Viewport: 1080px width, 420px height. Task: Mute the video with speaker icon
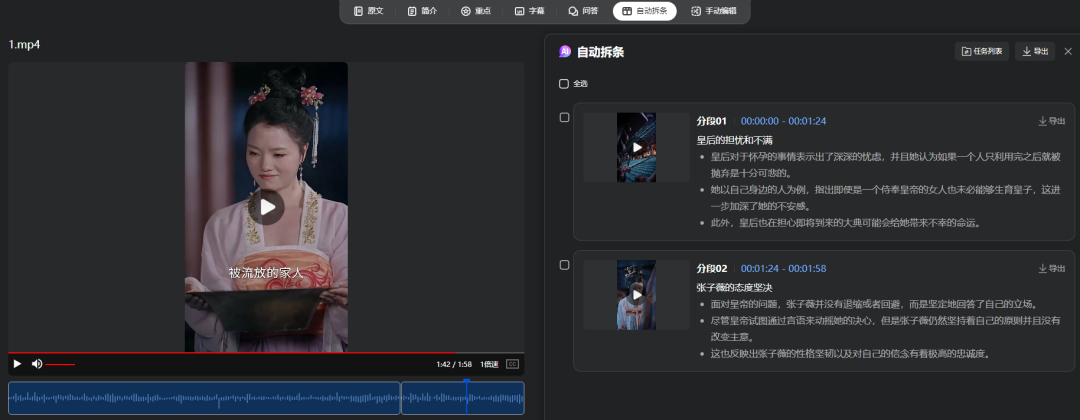point(37,364)
